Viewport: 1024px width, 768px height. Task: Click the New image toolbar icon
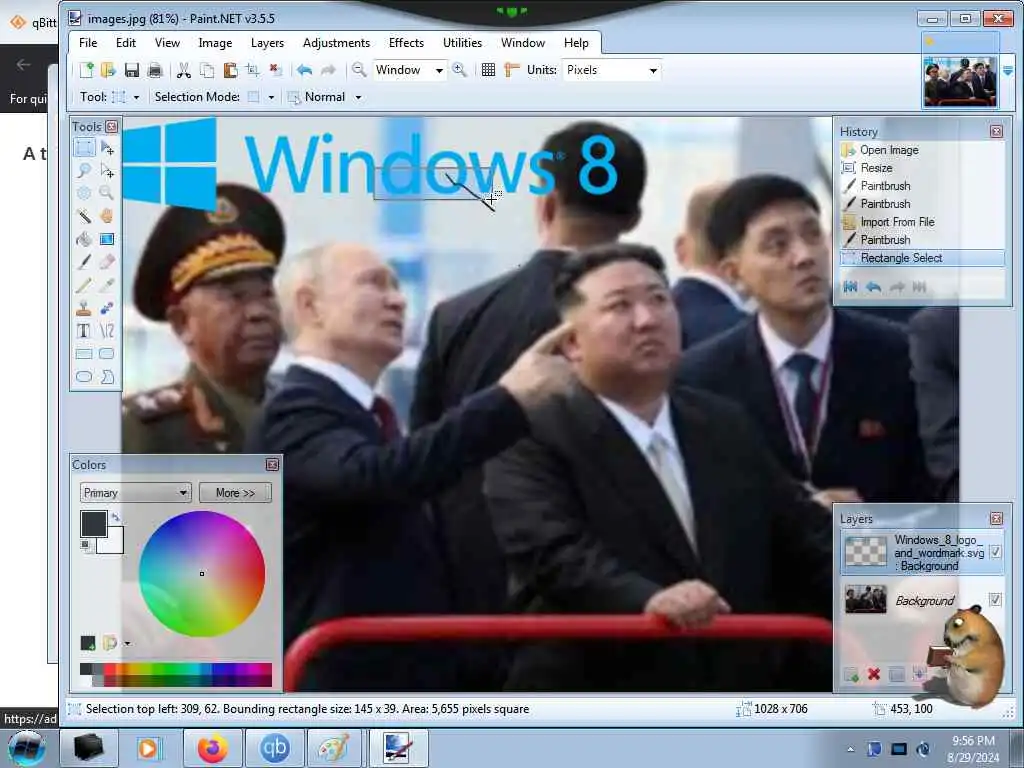[86, 70]
